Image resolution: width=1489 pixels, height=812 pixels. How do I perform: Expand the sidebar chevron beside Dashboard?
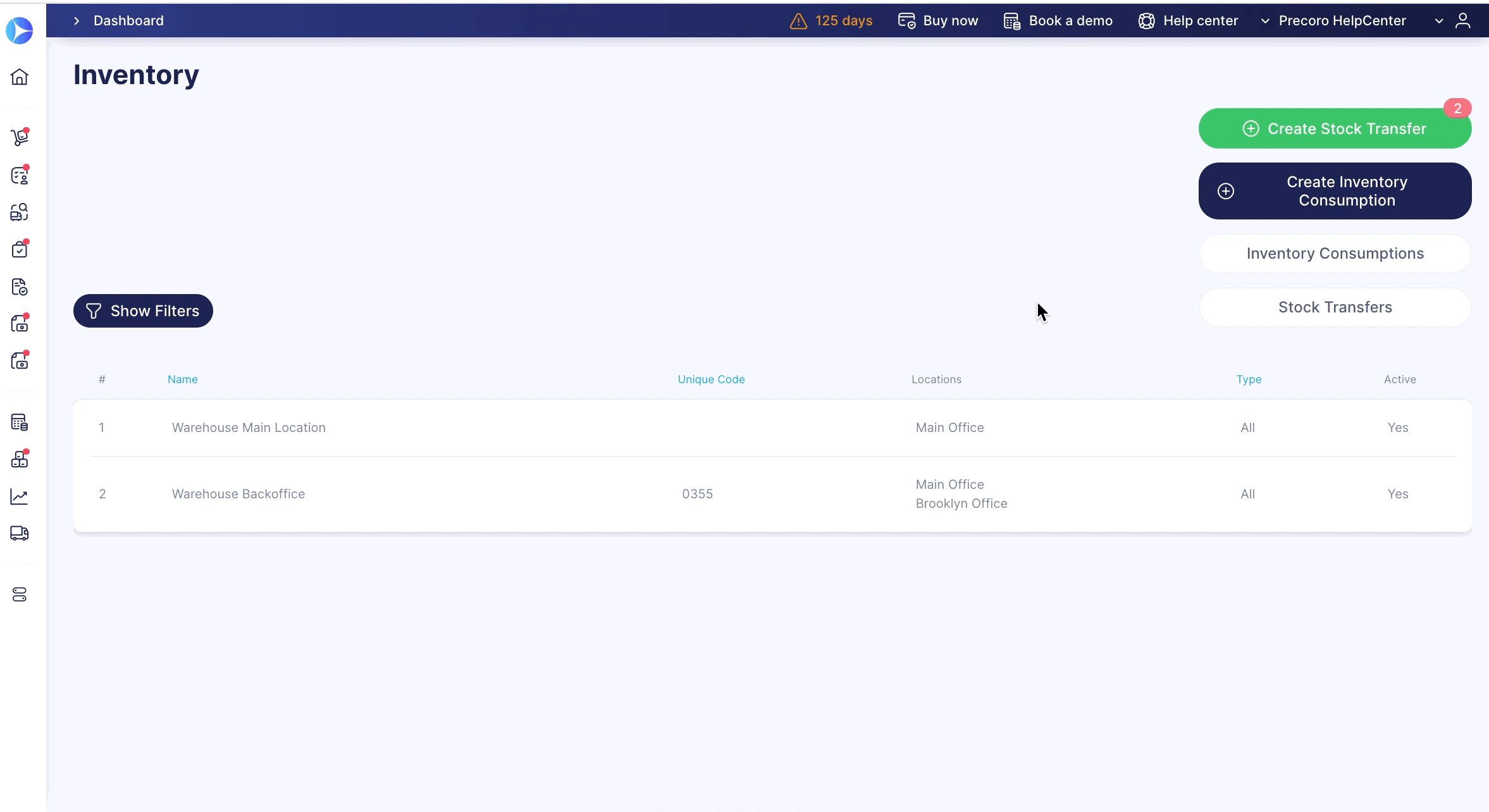pos(77,21)
